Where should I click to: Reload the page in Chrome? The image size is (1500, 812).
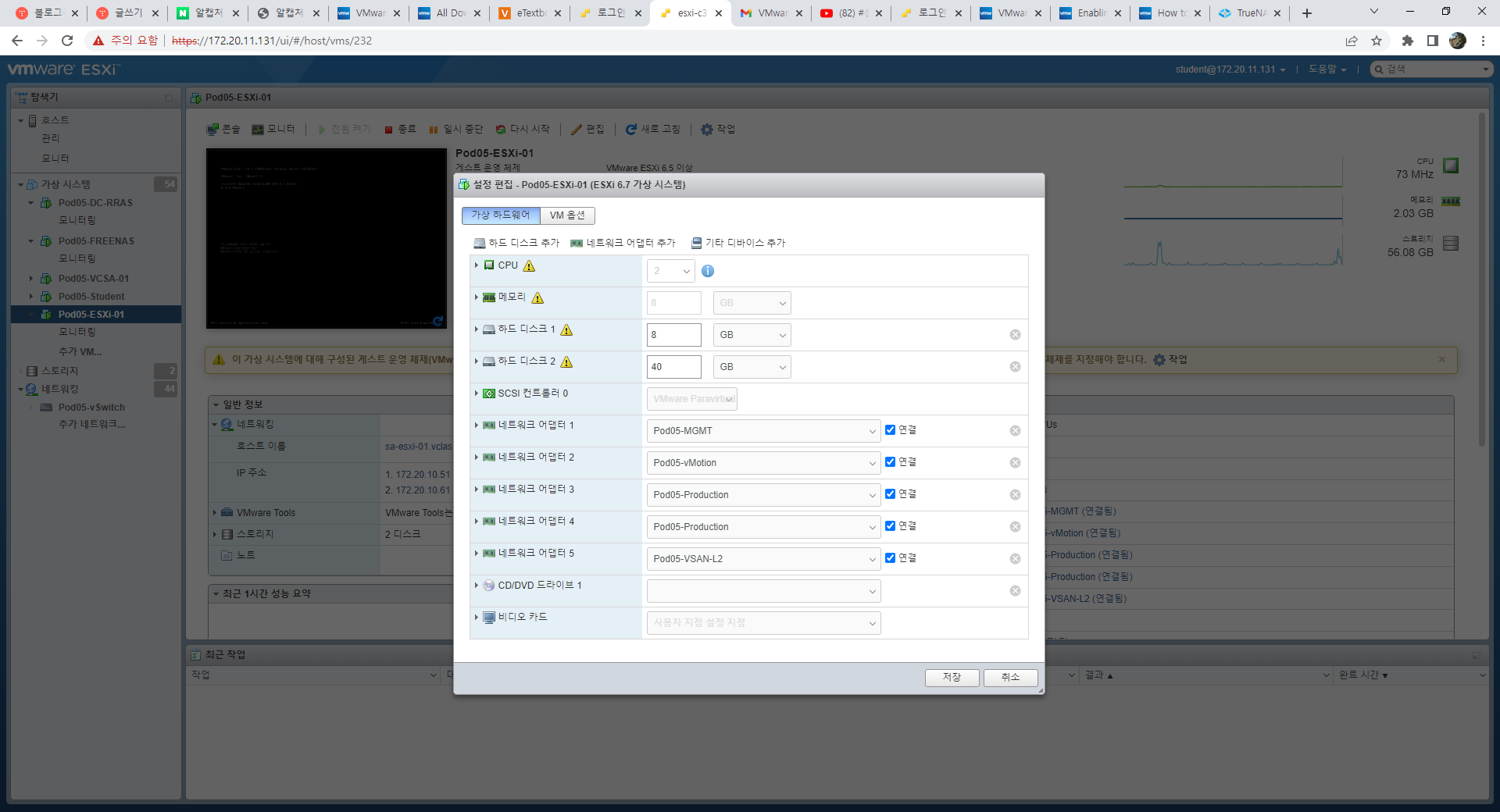click(x=67, y=41)
